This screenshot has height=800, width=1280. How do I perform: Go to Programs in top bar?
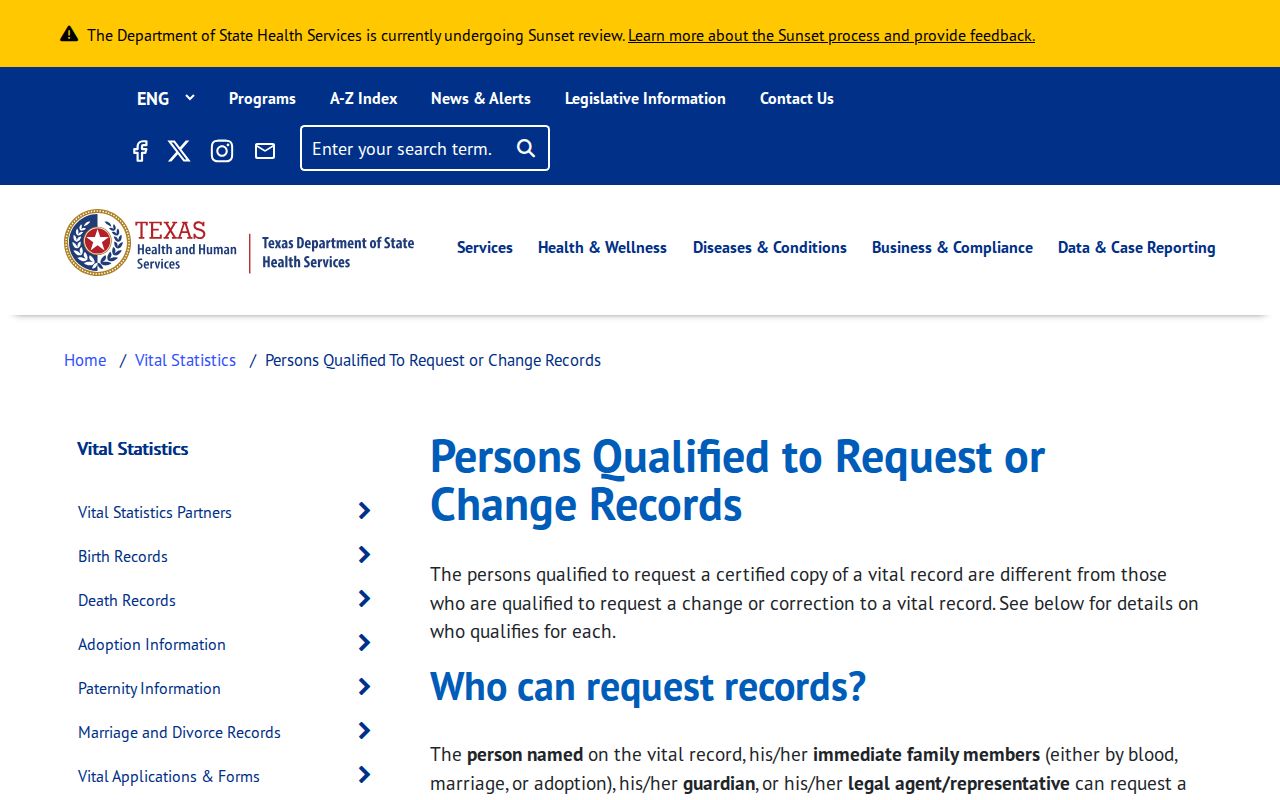[262, 98]
